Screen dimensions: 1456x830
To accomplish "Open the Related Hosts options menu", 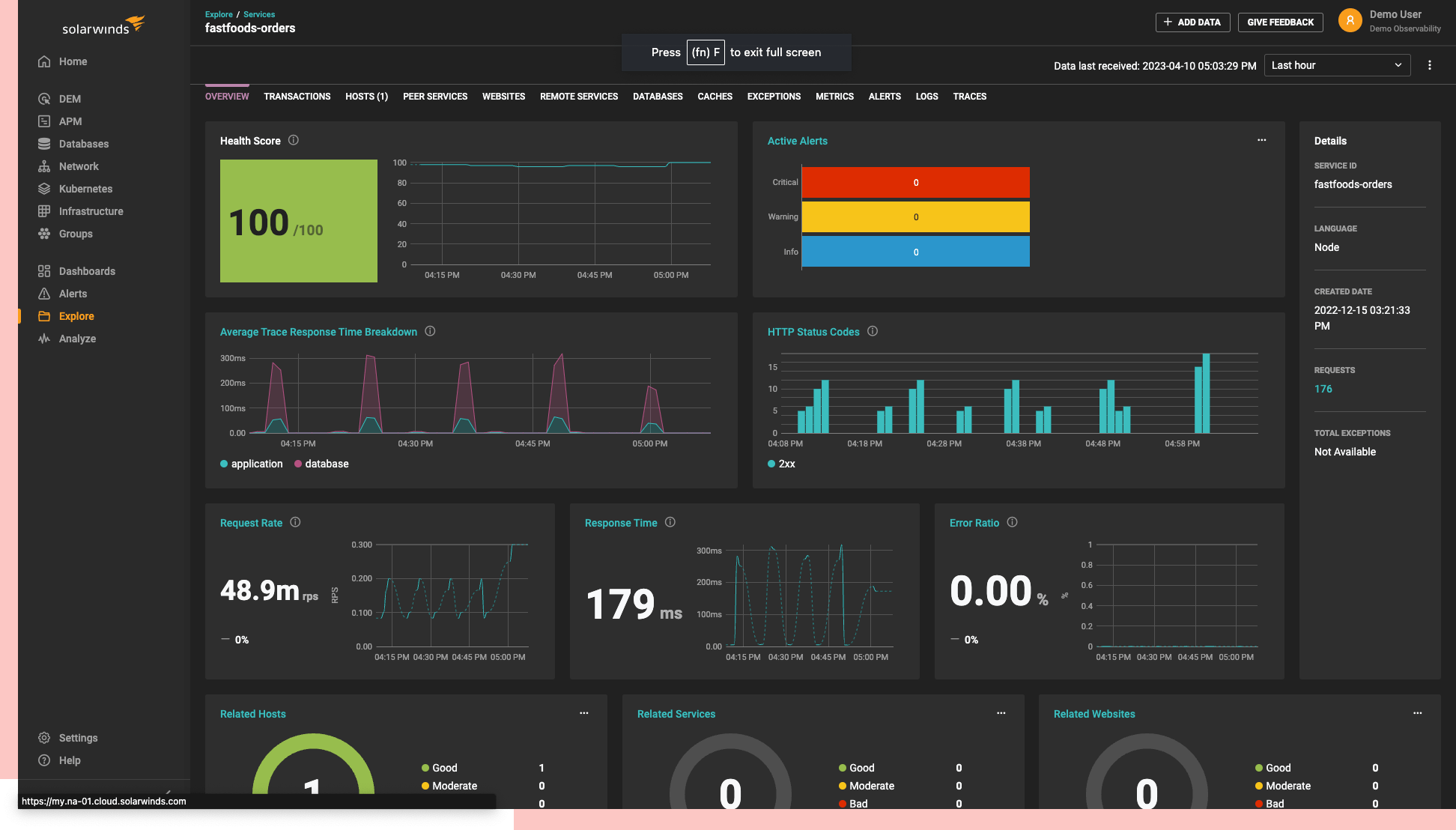I will pyautogui.click(x=584, y=713).
